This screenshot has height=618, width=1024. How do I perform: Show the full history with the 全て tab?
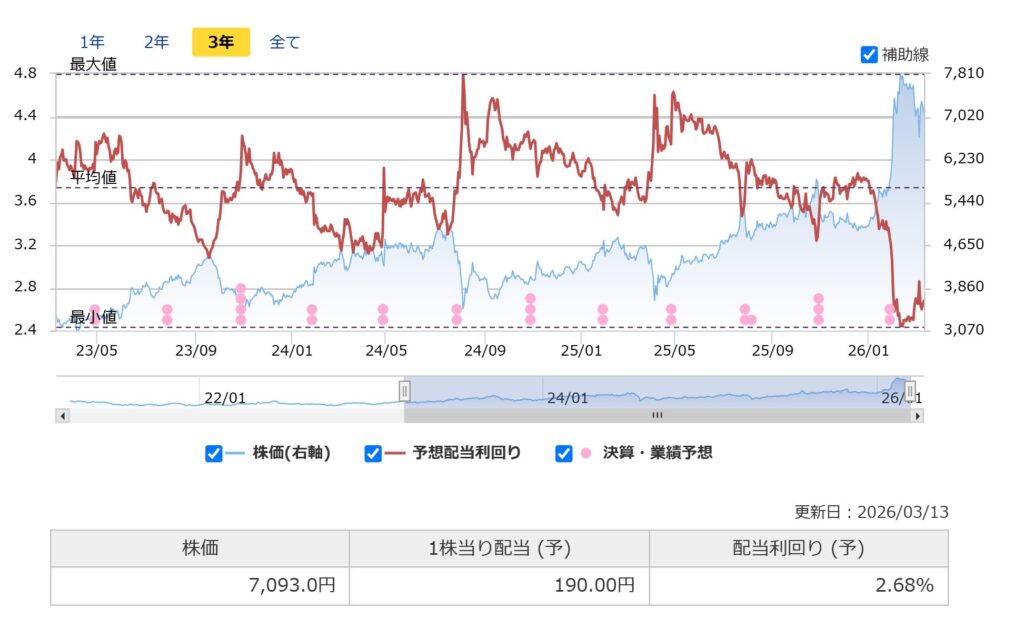click(285, 42)
